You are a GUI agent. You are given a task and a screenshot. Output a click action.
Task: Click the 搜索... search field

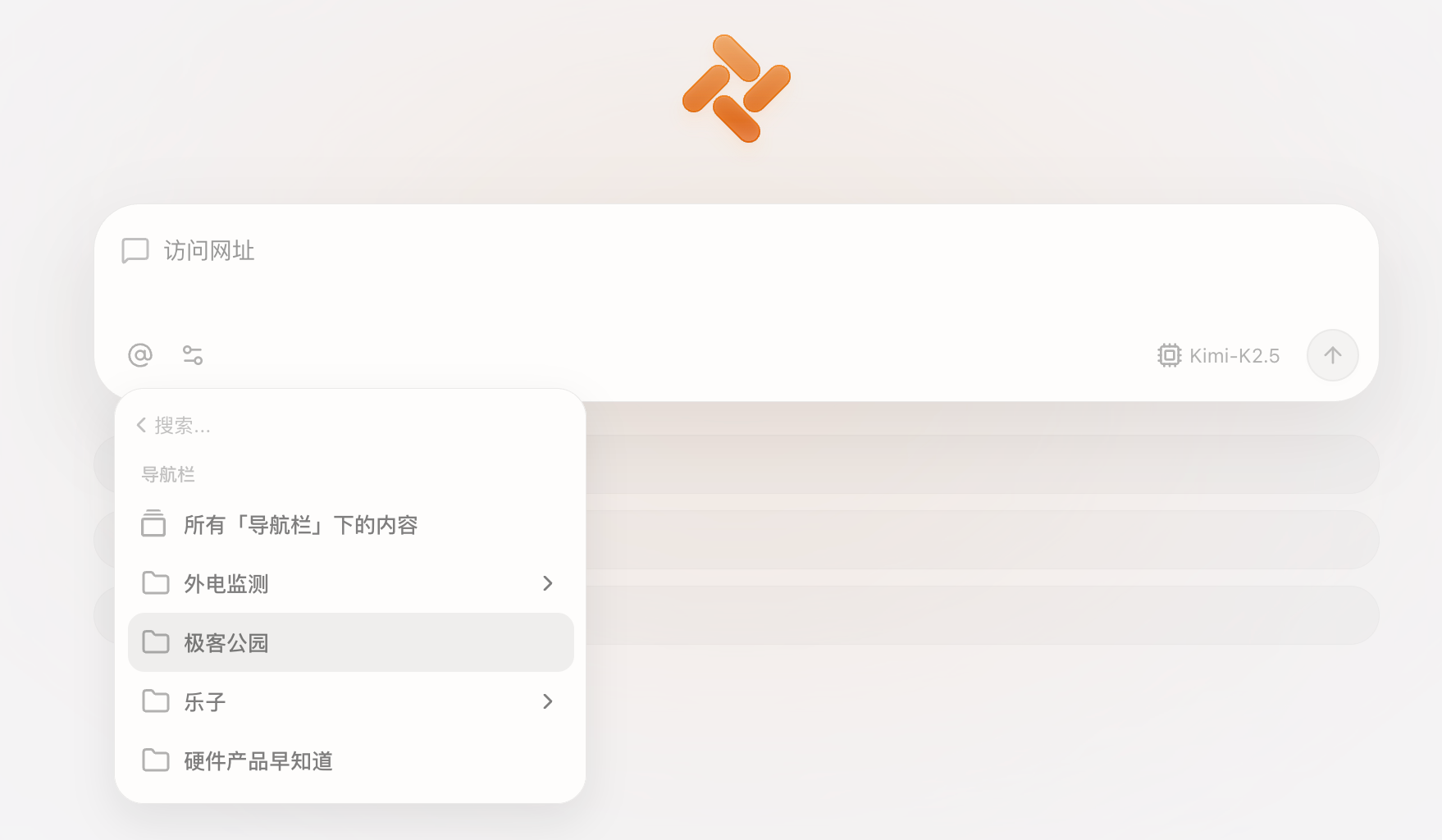tap(361, 425)
